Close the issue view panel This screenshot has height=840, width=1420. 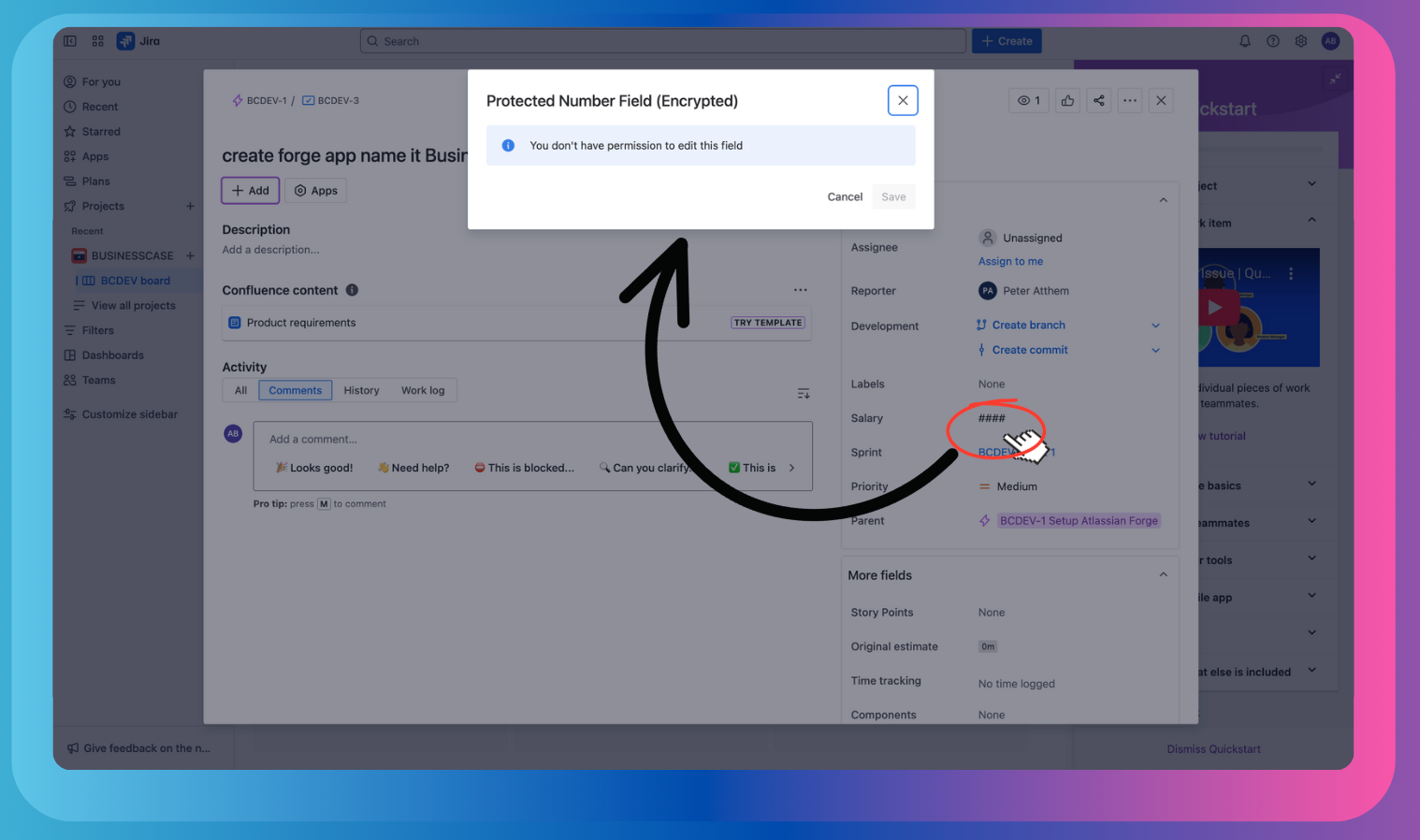(1161, 100)
